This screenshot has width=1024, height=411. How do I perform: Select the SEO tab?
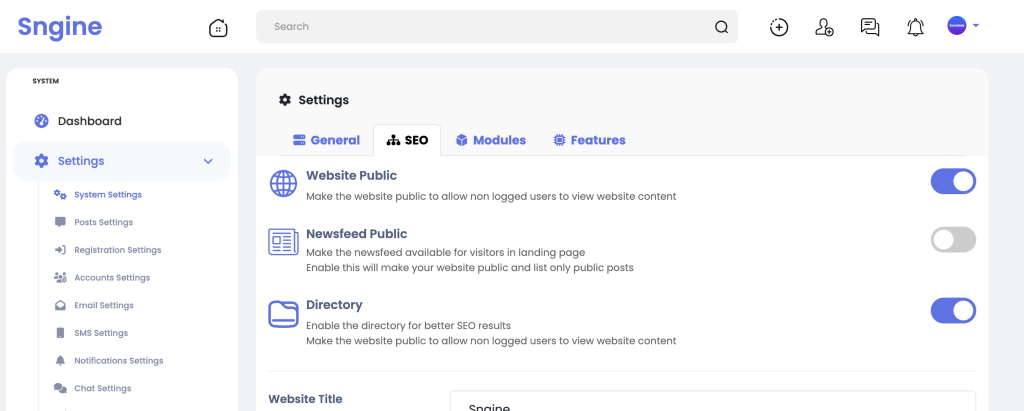point(407,140)
